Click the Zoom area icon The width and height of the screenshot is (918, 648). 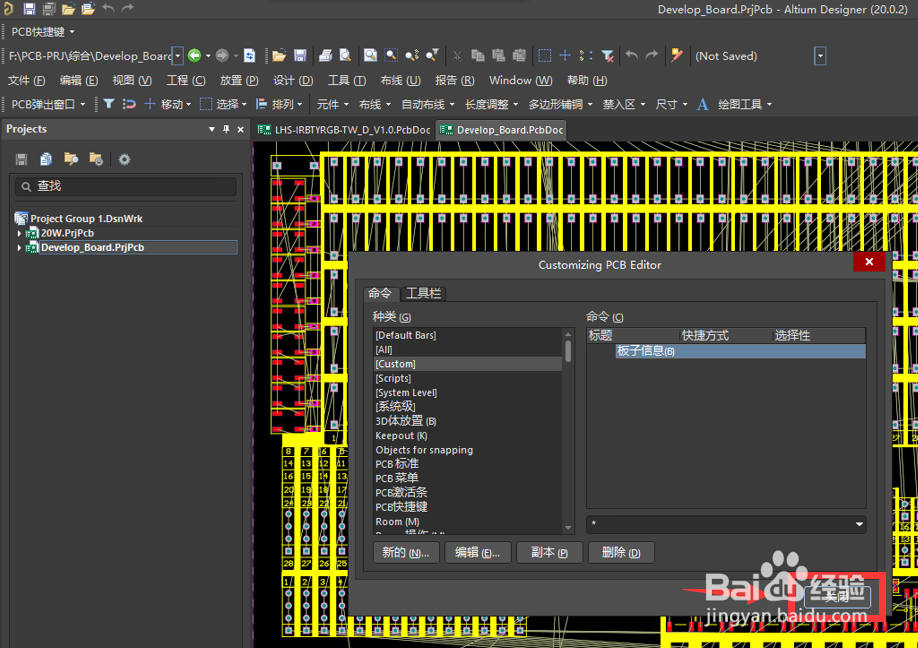coord(391,56)
